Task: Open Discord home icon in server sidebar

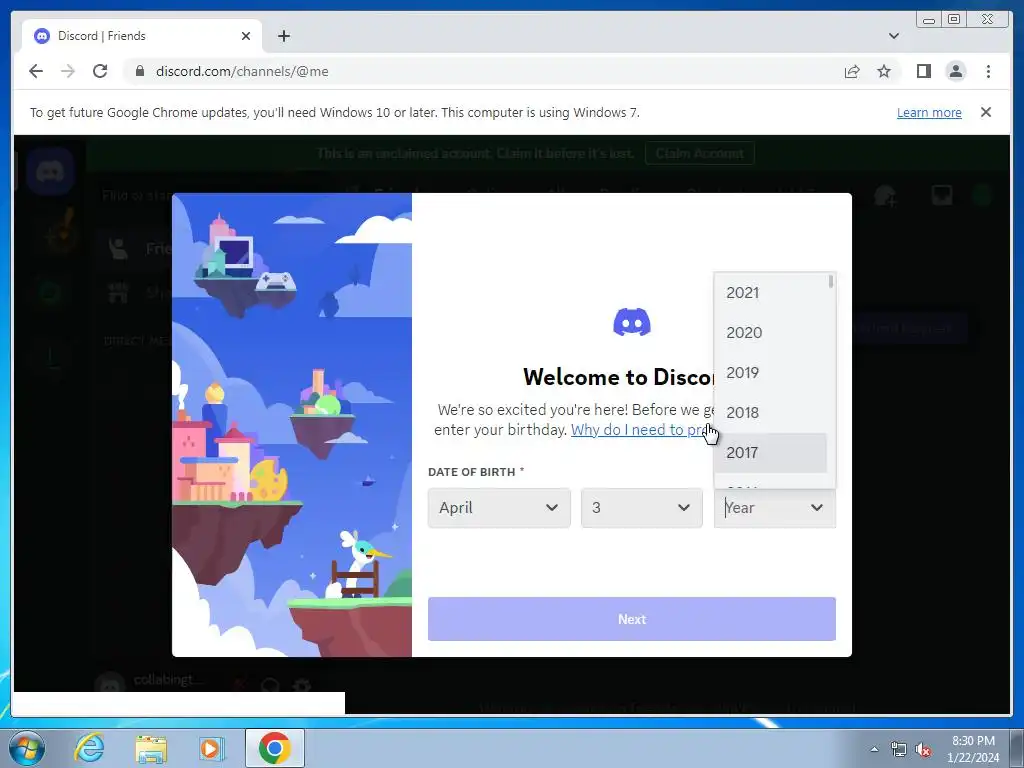Action: pyautogui.click(x=50, y=172)
